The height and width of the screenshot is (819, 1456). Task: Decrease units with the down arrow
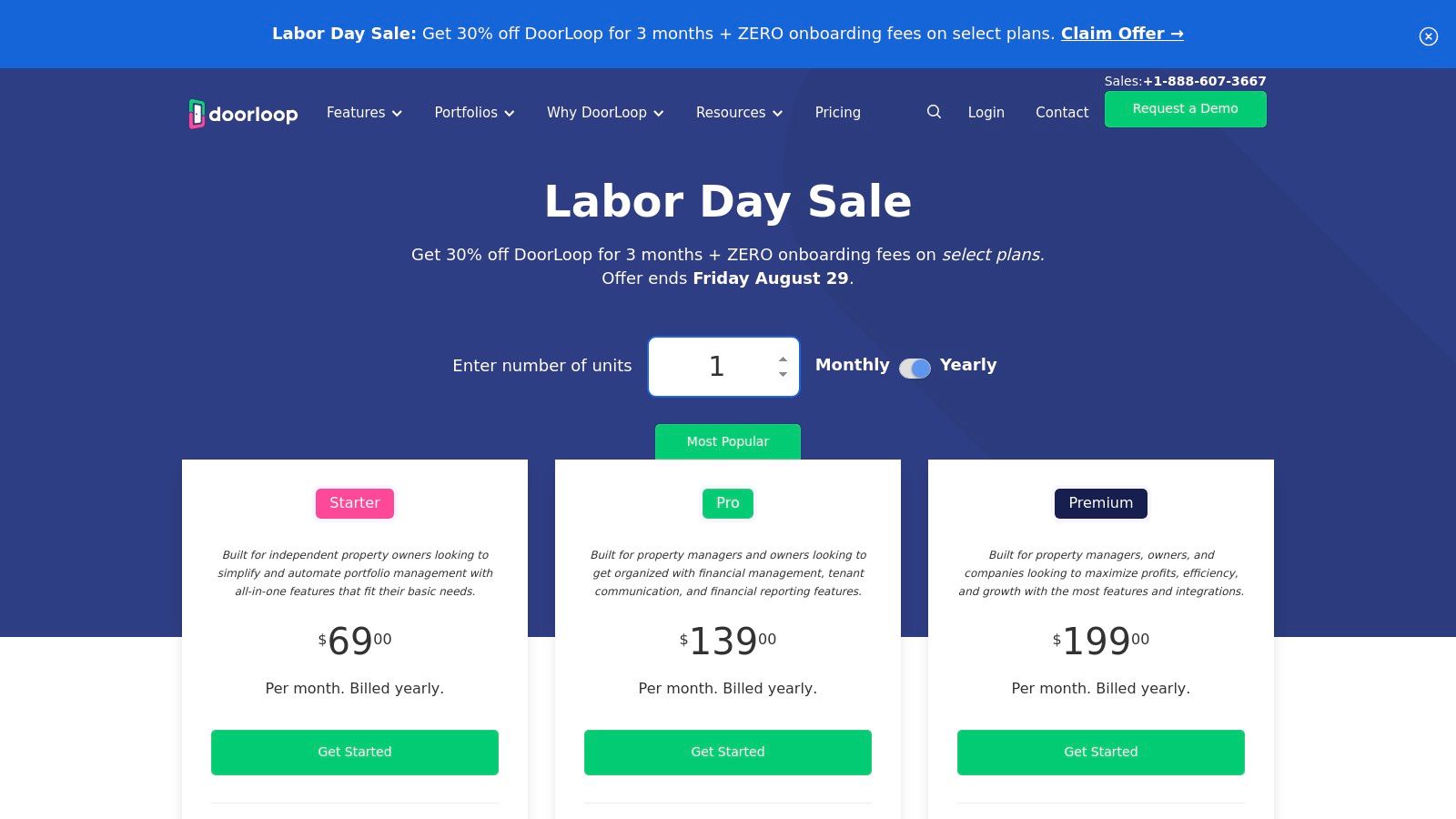[783, 374]
